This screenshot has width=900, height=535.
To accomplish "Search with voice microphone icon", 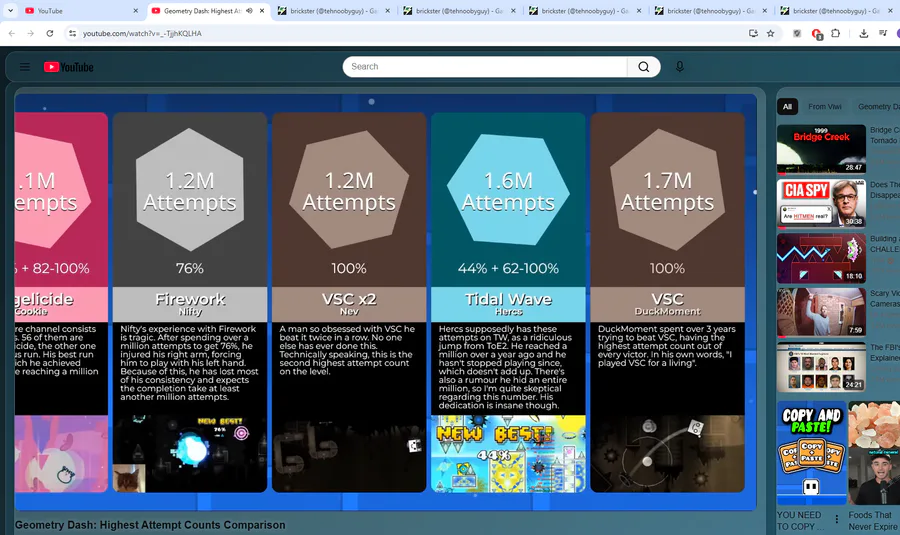I will (x=680, y=67).
